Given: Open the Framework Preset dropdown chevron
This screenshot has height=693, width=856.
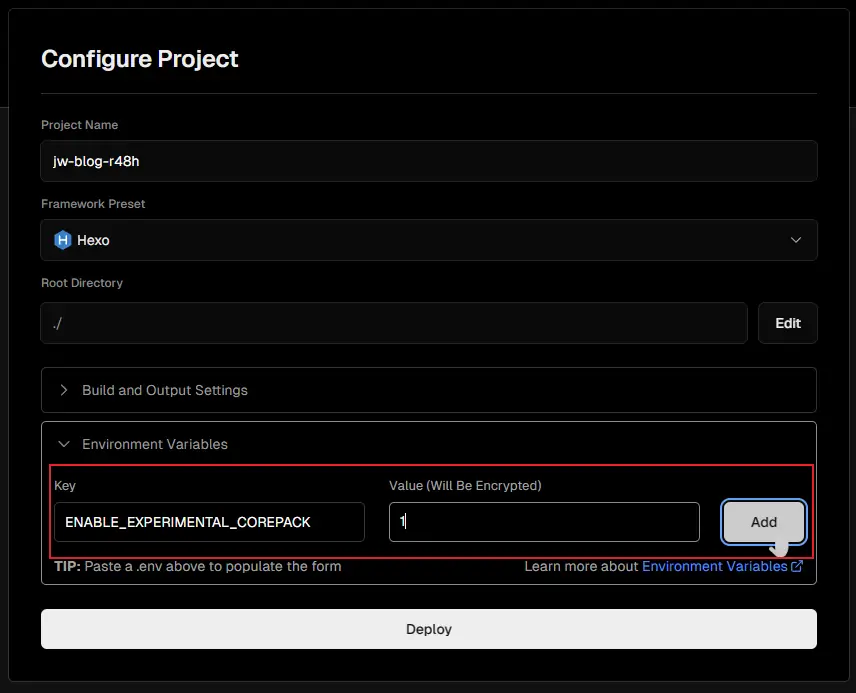Looking at the screenshot, I should click(x=796, y=240).
